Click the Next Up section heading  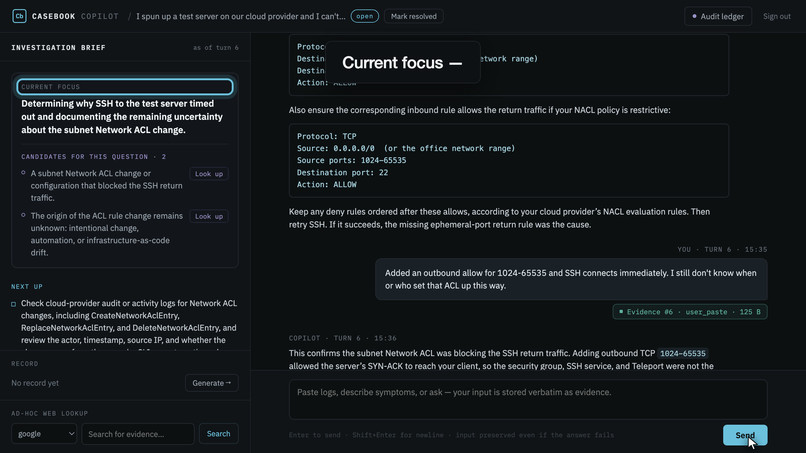tap(27, 286)
